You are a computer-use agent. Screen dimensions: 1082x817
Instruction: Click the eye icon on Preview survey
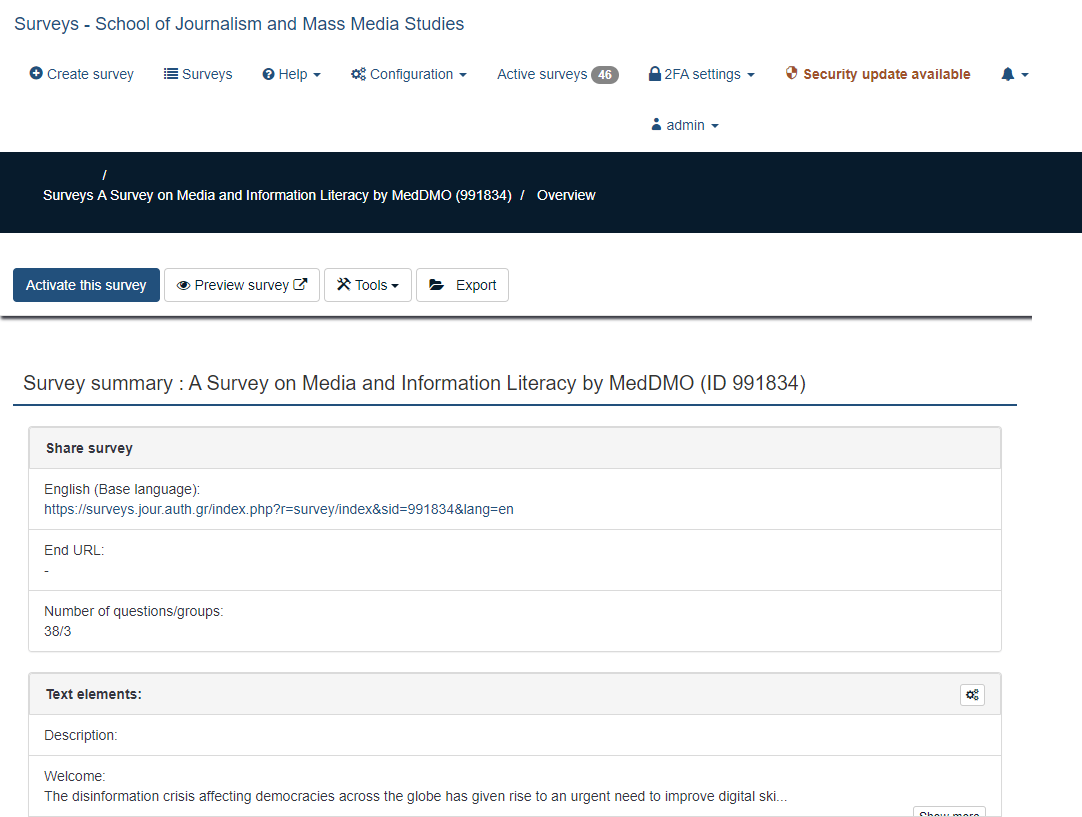pos(184,285)
